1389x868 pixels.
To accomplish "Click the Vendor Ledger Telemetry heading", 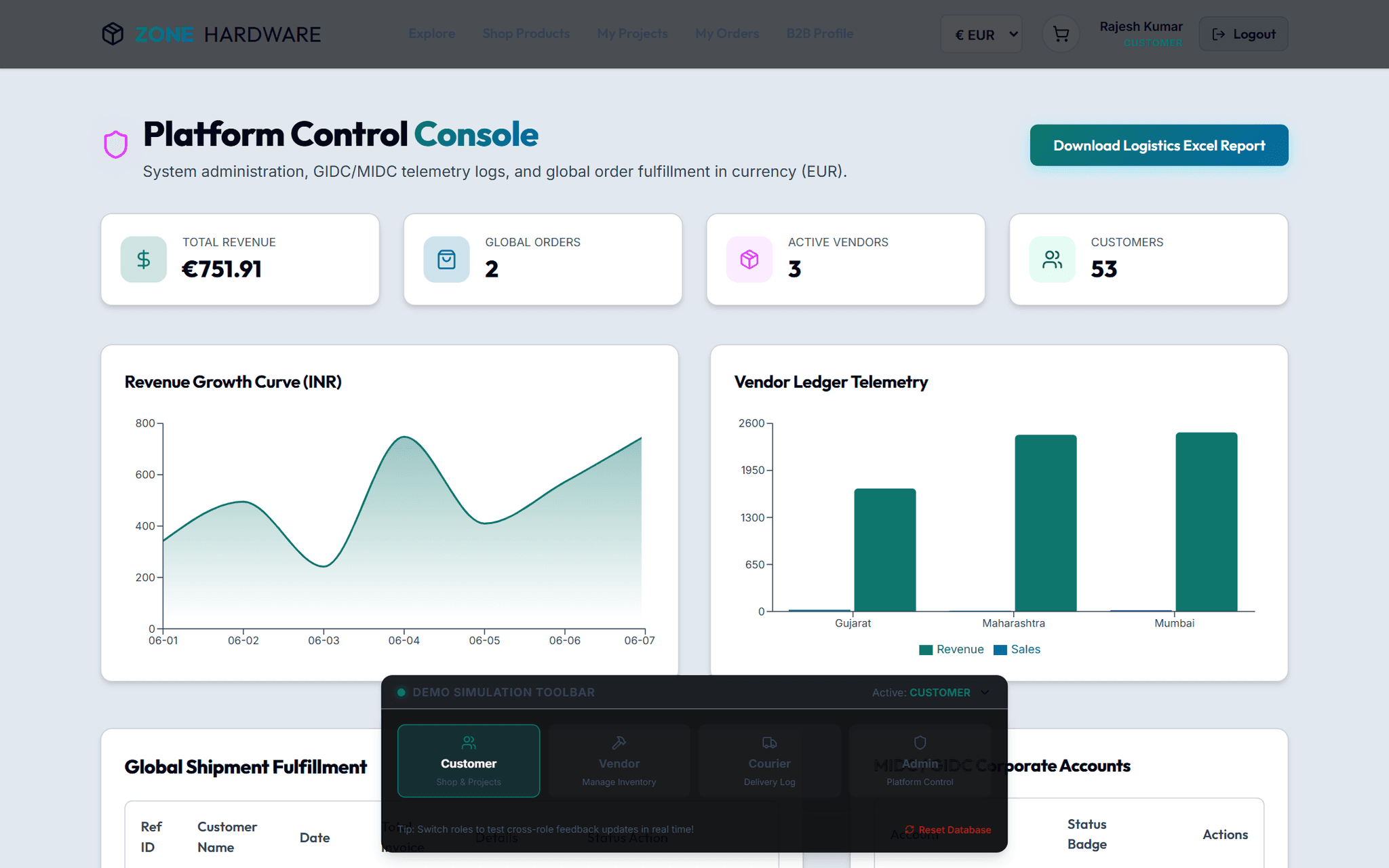I will click(x=831, y=382).
